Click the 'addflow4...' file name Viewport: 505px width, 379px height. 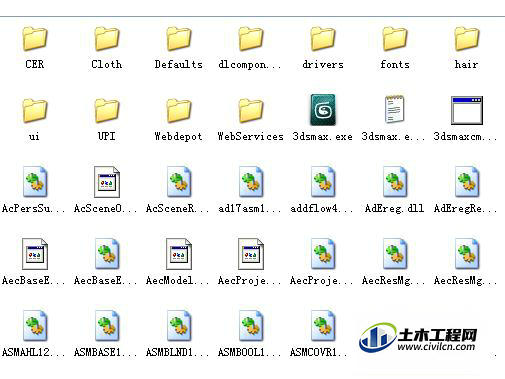[x=321, y=208]
